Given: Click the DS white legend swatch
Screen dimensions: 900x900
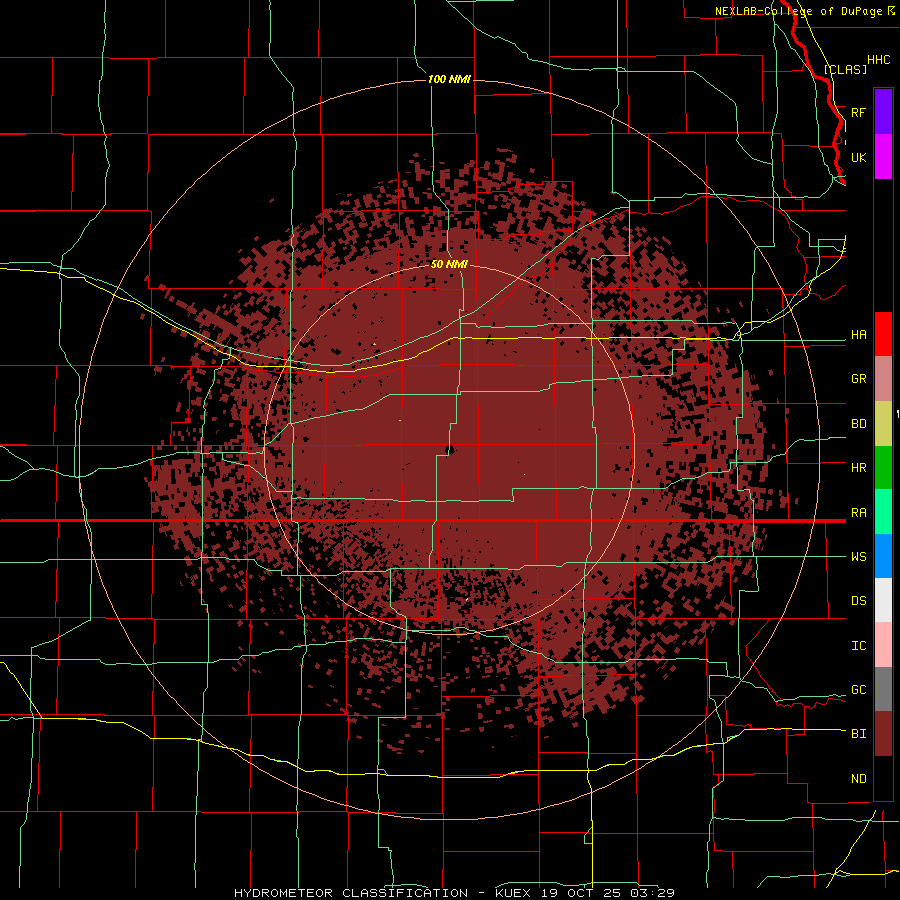Looking at the screenshot, I should [x=883, y=600].
